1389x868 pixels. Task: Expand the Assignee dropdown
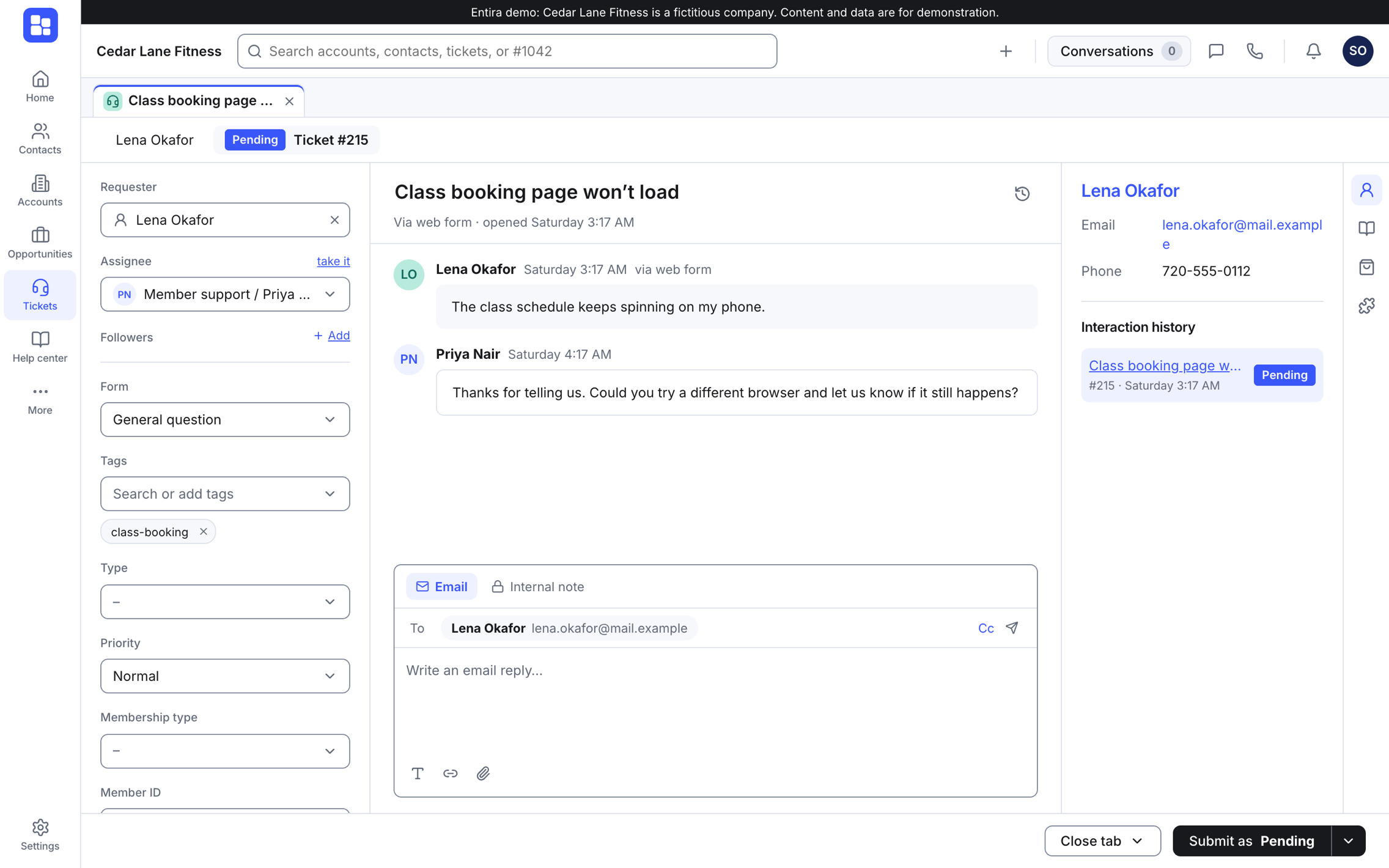(225, 294)
